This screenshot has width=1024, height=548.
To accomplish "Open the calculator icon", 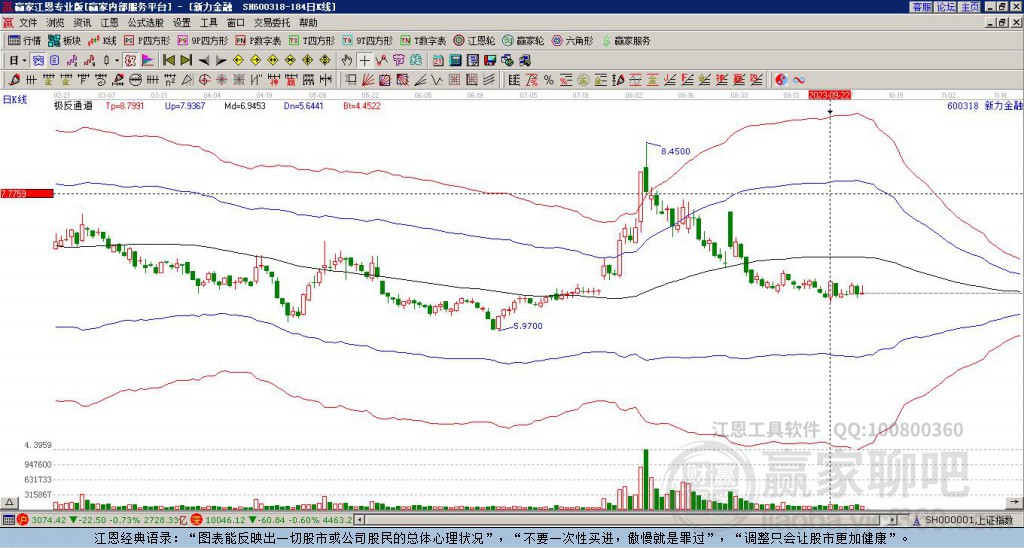I will coord(456,61).
